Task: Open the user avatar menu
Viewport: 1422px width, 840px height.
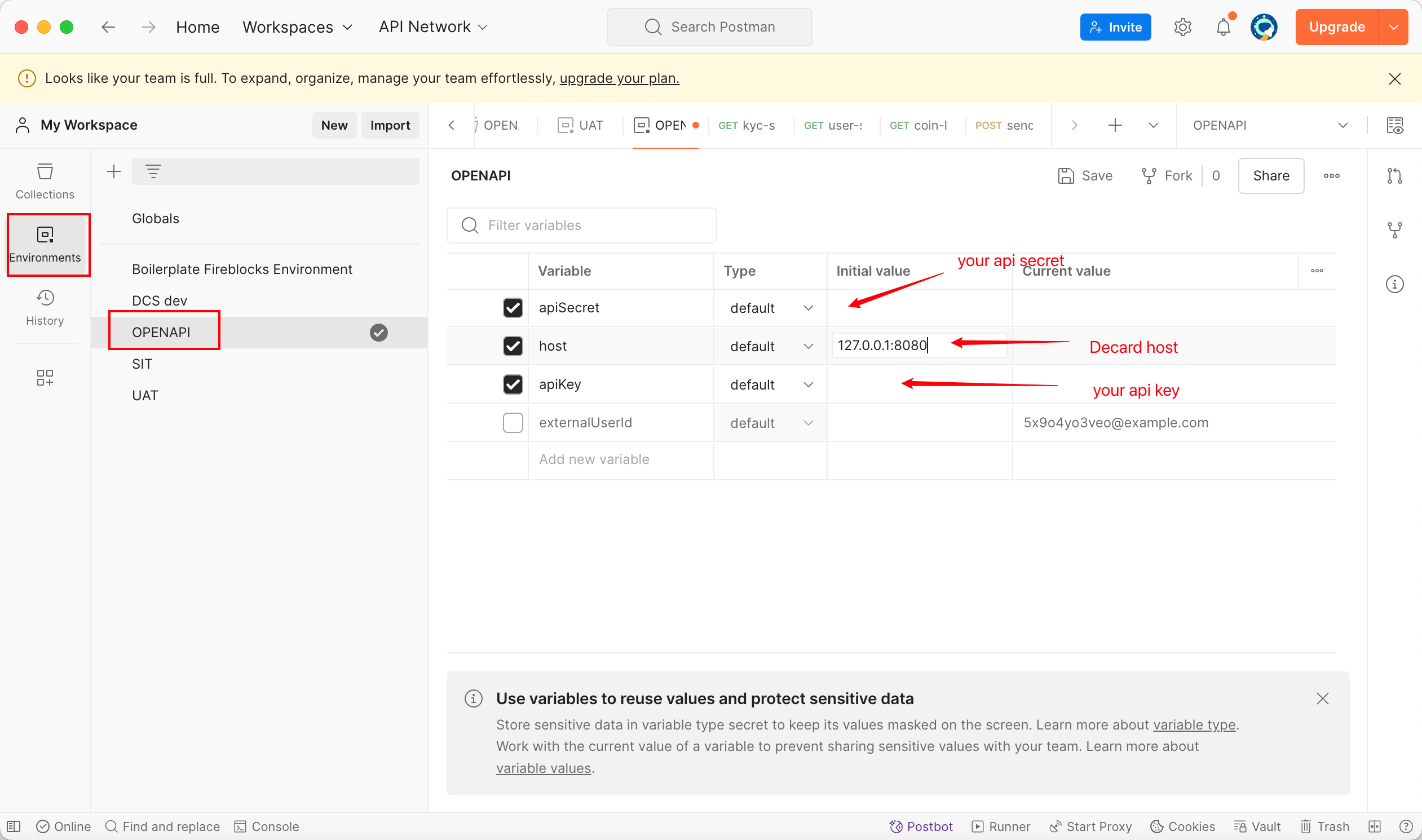Action: (x=1264, y=26)
